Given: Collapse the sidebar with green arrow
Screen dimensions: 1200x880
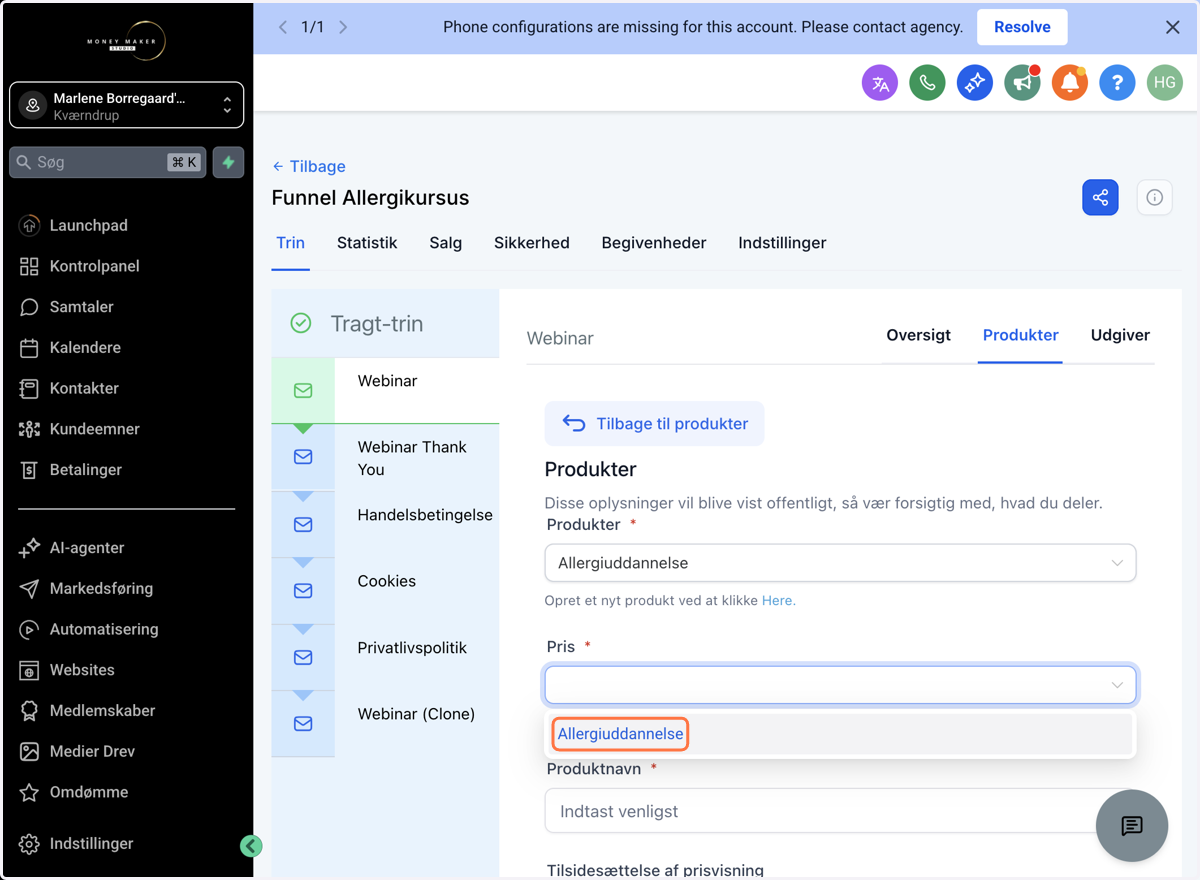Looking at the screenshot, I should [251, 846].
